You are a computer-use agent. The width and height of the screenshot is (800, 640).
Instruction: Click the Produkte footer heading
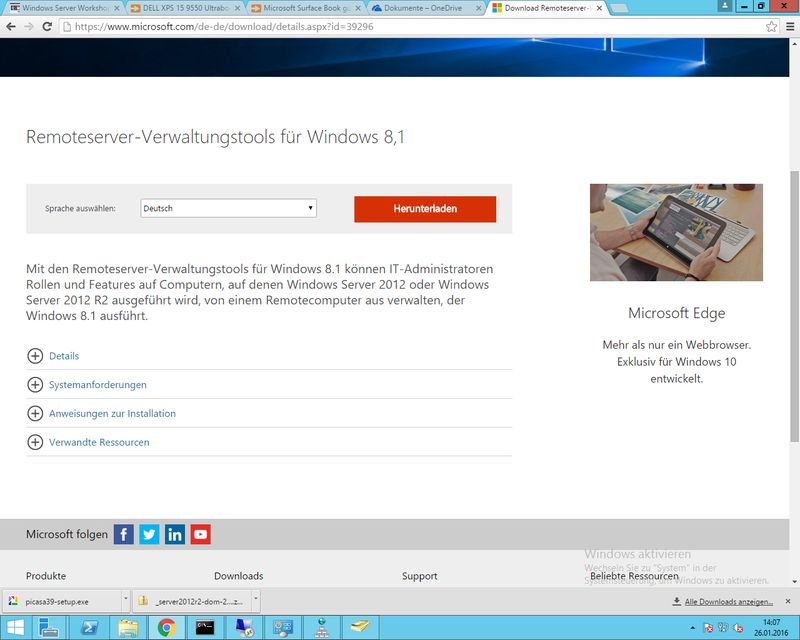point(46,576)
